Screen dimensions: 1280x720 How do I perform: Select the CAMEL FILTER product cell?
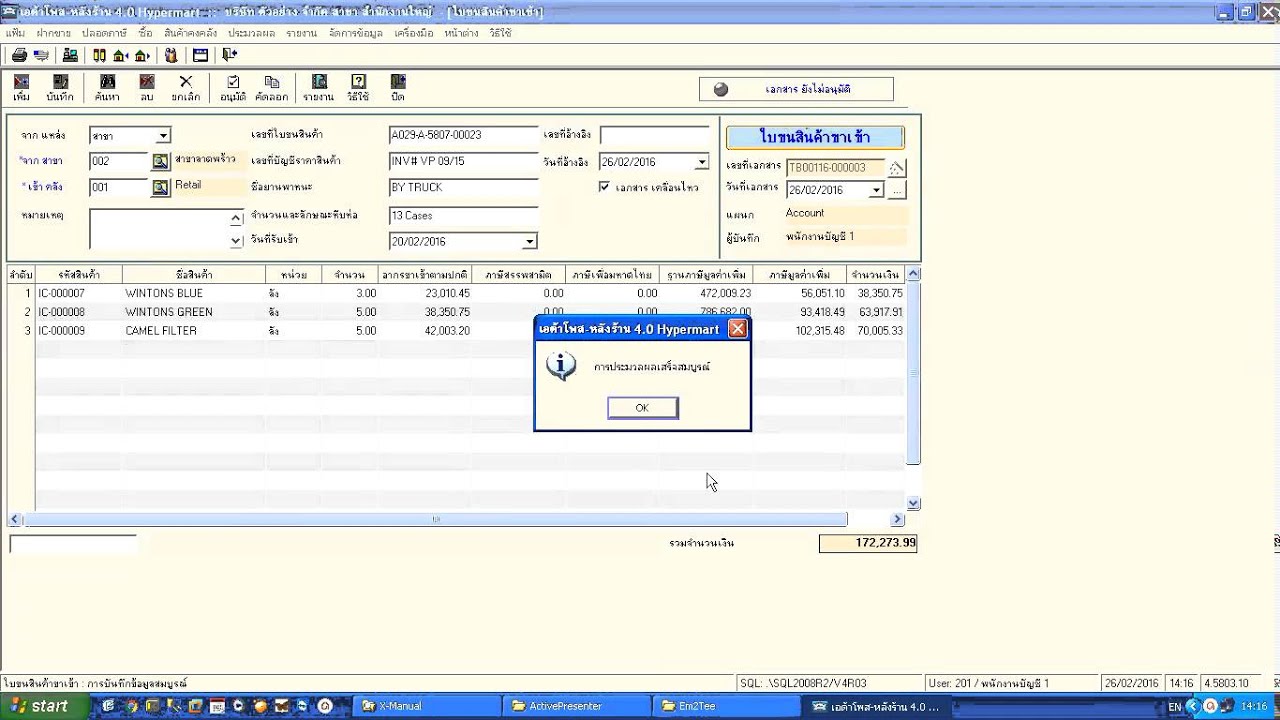(x=193, y=331)
